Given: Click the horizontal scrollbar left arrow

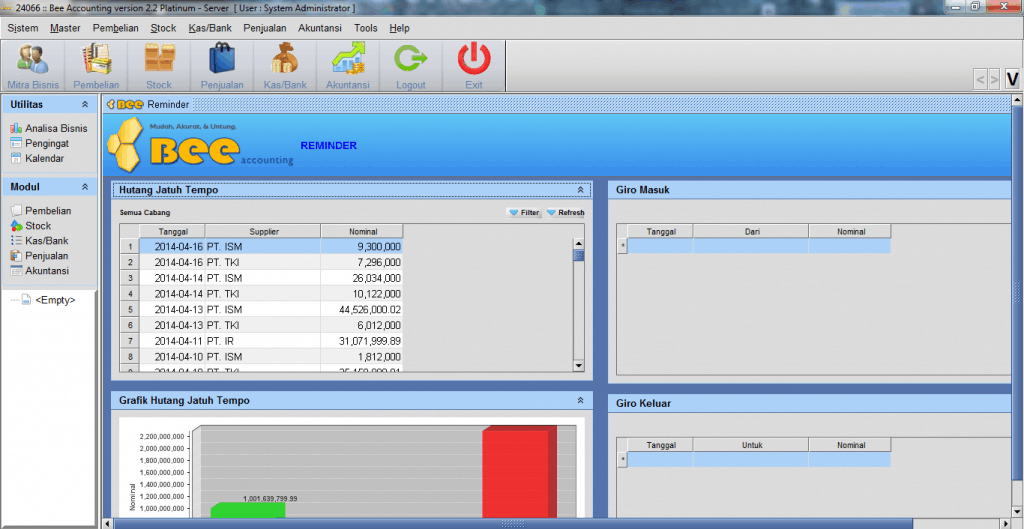Looking at the screenshot, I should point(108,523).
